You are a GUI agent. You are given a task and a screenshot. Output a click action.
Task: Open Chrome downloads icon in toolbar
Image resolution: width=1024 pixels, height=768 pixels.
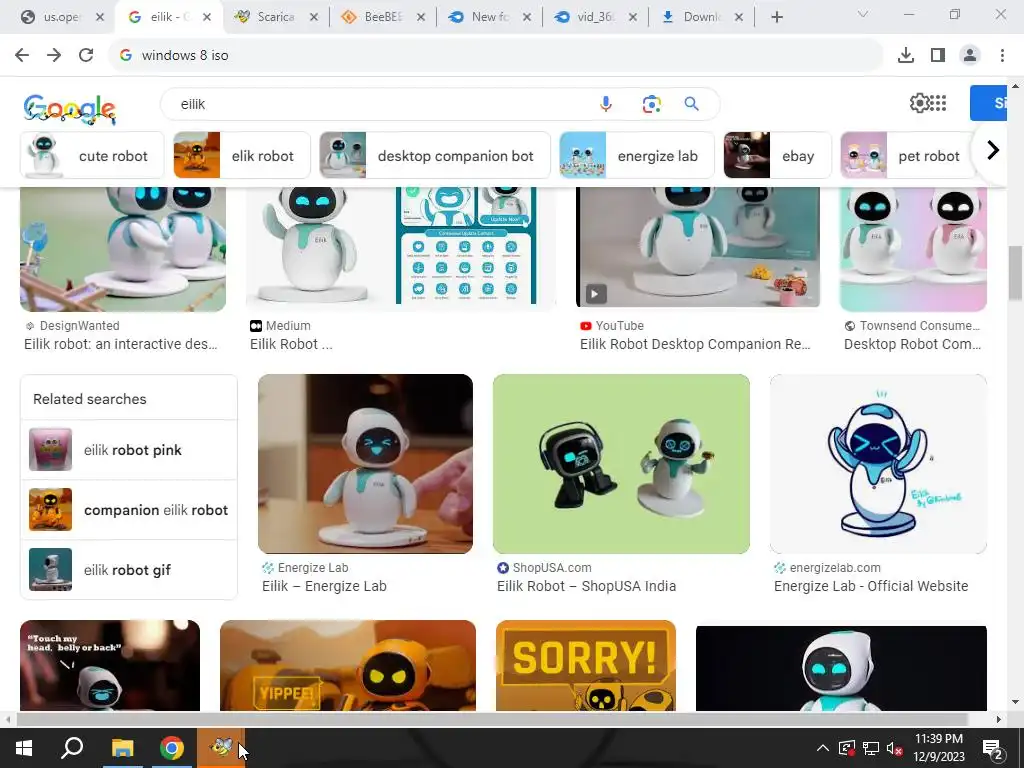[906, 56]
